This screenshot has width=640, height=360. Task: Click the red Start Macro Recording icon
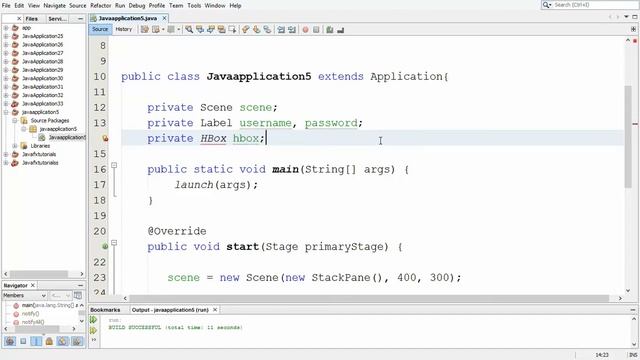[305, 29]
